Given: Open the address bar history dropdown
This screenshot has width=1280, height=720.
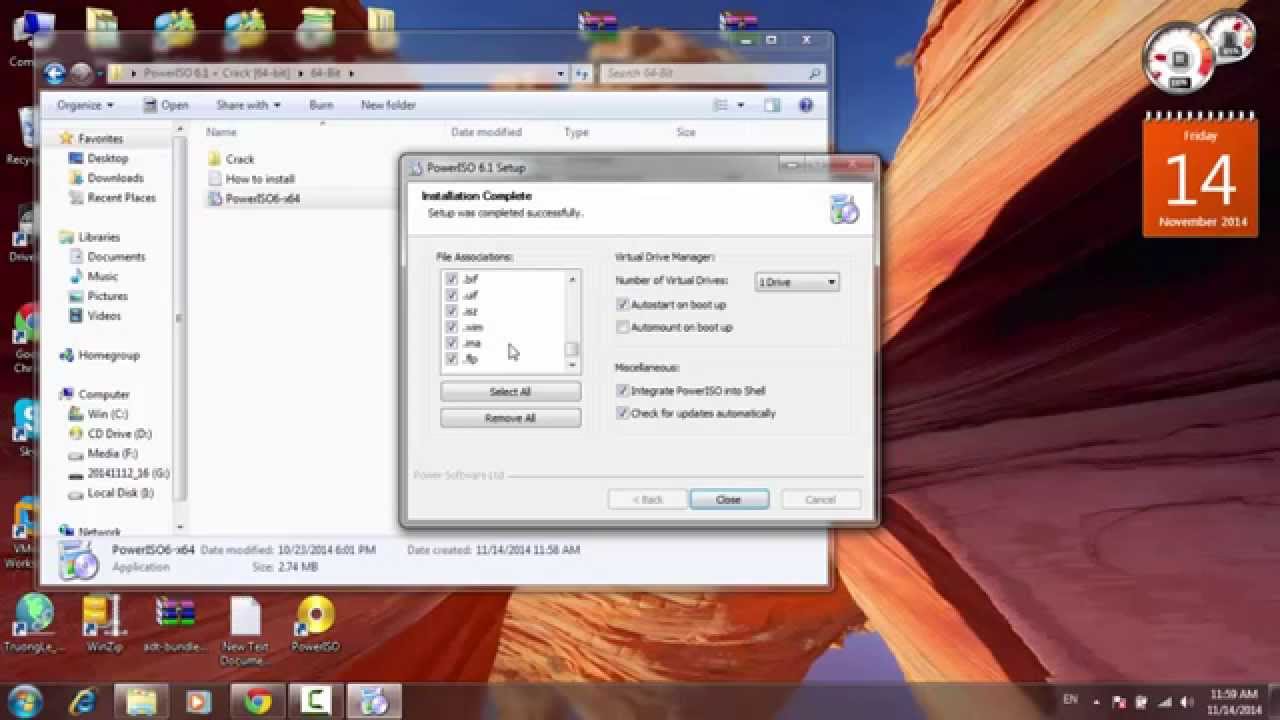Looking at the screenshot, I should click(x=560, y=73).
